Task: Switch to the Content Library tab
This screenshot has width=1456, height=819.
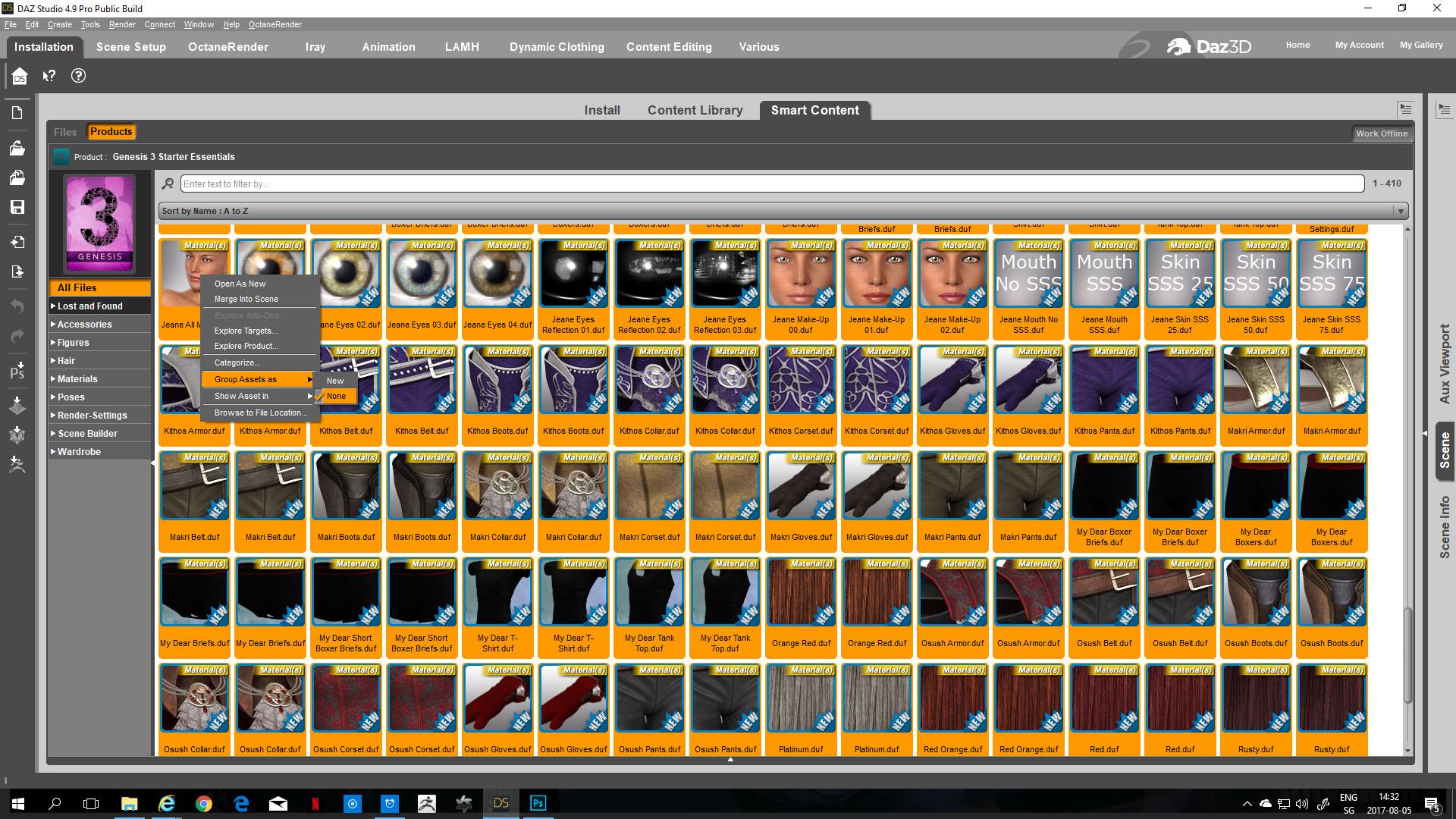Action: 695,111
